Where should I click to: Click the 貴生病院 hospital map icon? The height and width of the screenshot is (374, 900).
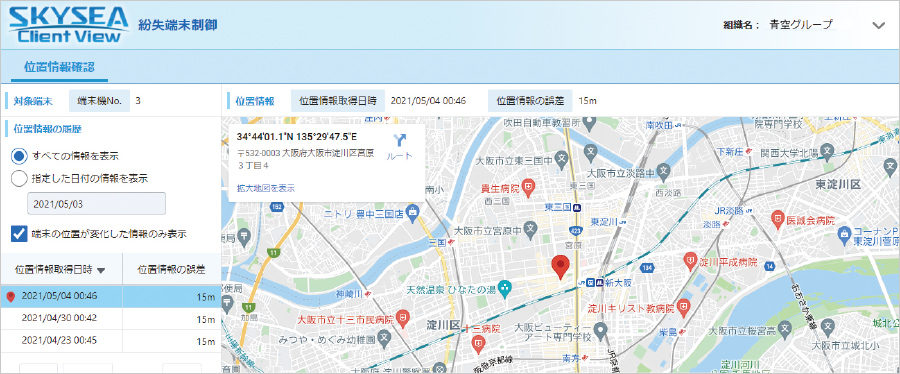(528, 187)
